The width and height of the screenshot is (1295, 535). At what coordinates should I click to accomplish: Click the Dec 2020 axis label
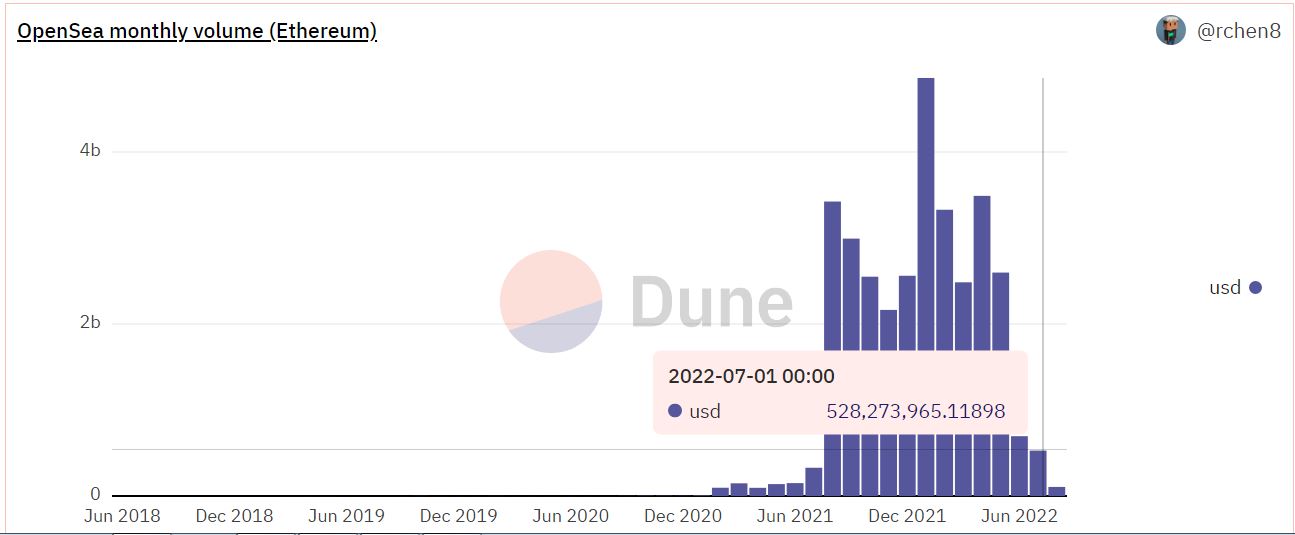(683, 516)
